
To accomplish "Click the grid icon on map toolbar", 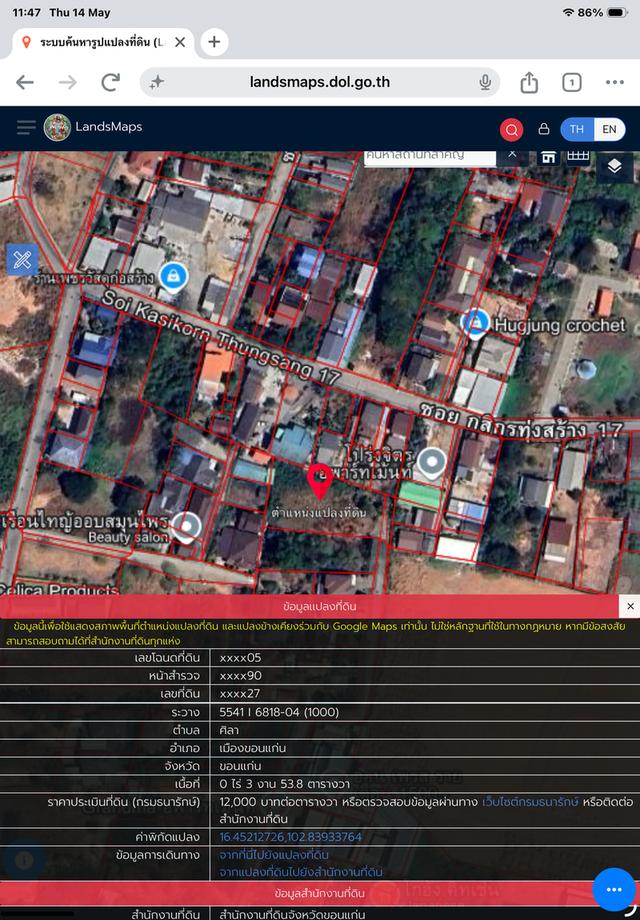I will (x=578, y=156).
